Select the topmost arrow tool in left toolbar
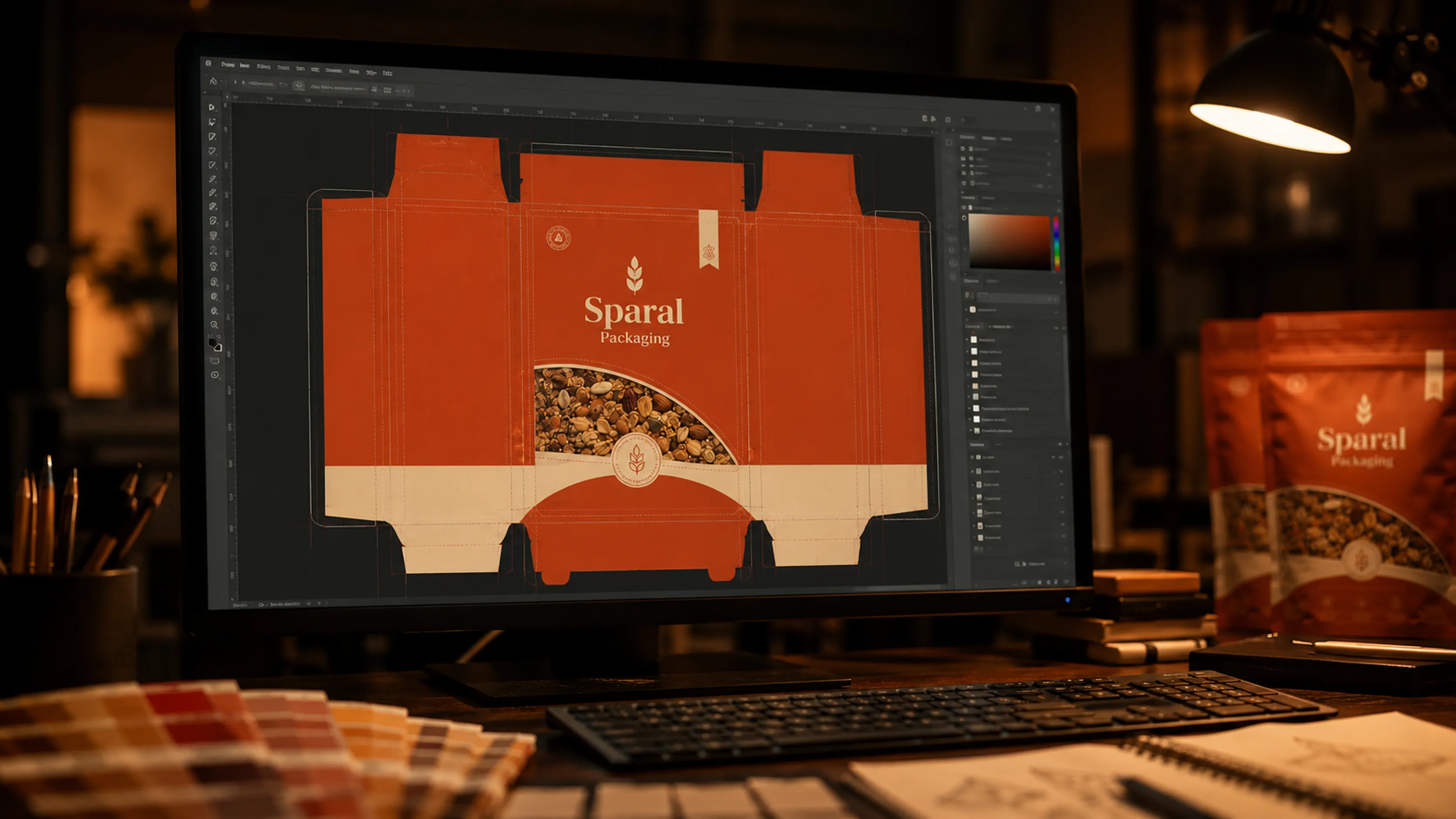Image resolution: width=1456 pixels, height=819 pixels. (212, 107)
